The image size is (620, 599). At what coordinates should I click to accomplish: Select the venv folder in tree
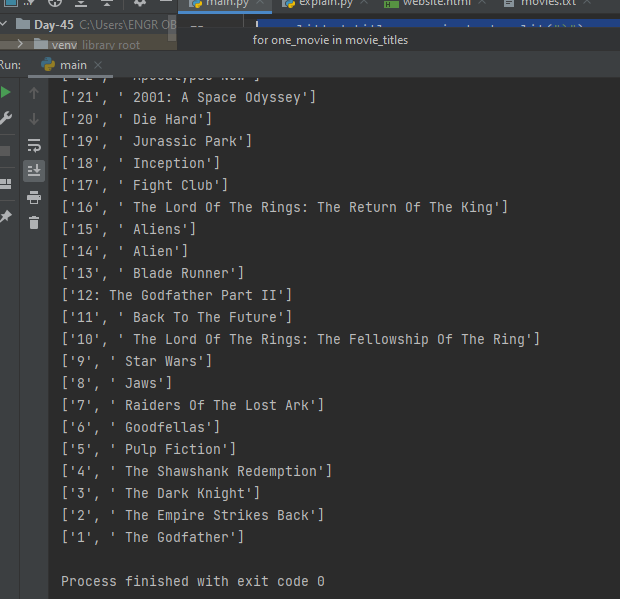[x=64, y=45]
